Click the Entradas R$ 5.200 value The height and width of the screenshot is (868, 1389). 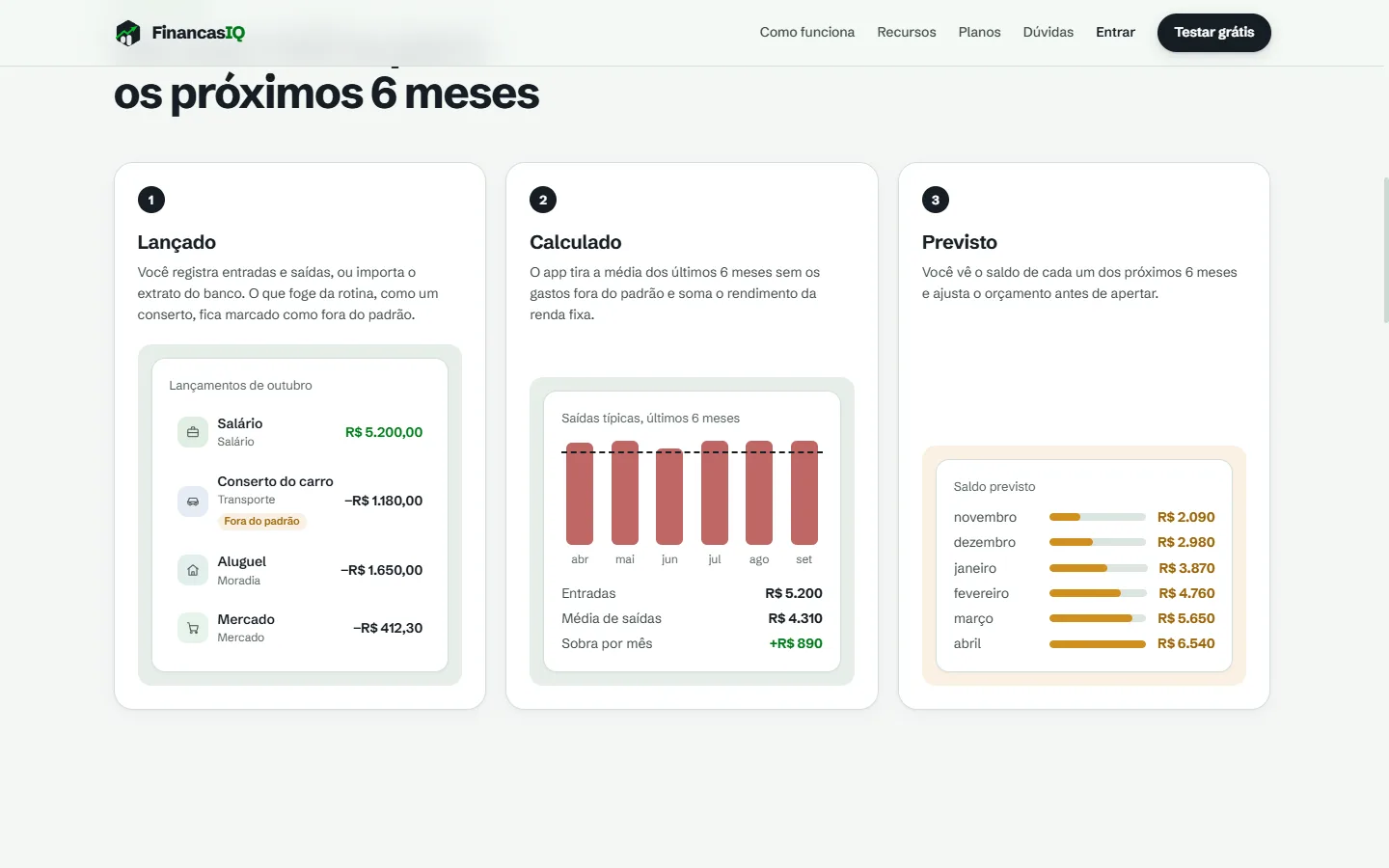click(794, 593)
